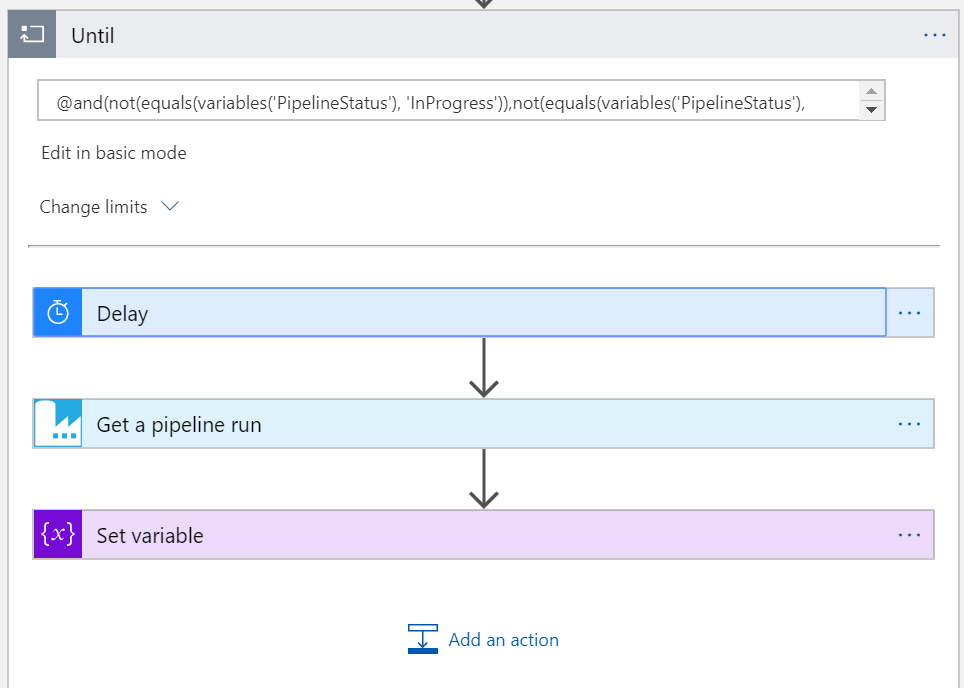Switch to Edit in basic mode
The height and width of the screenshot is (688, 964).
tap(114, 152)
